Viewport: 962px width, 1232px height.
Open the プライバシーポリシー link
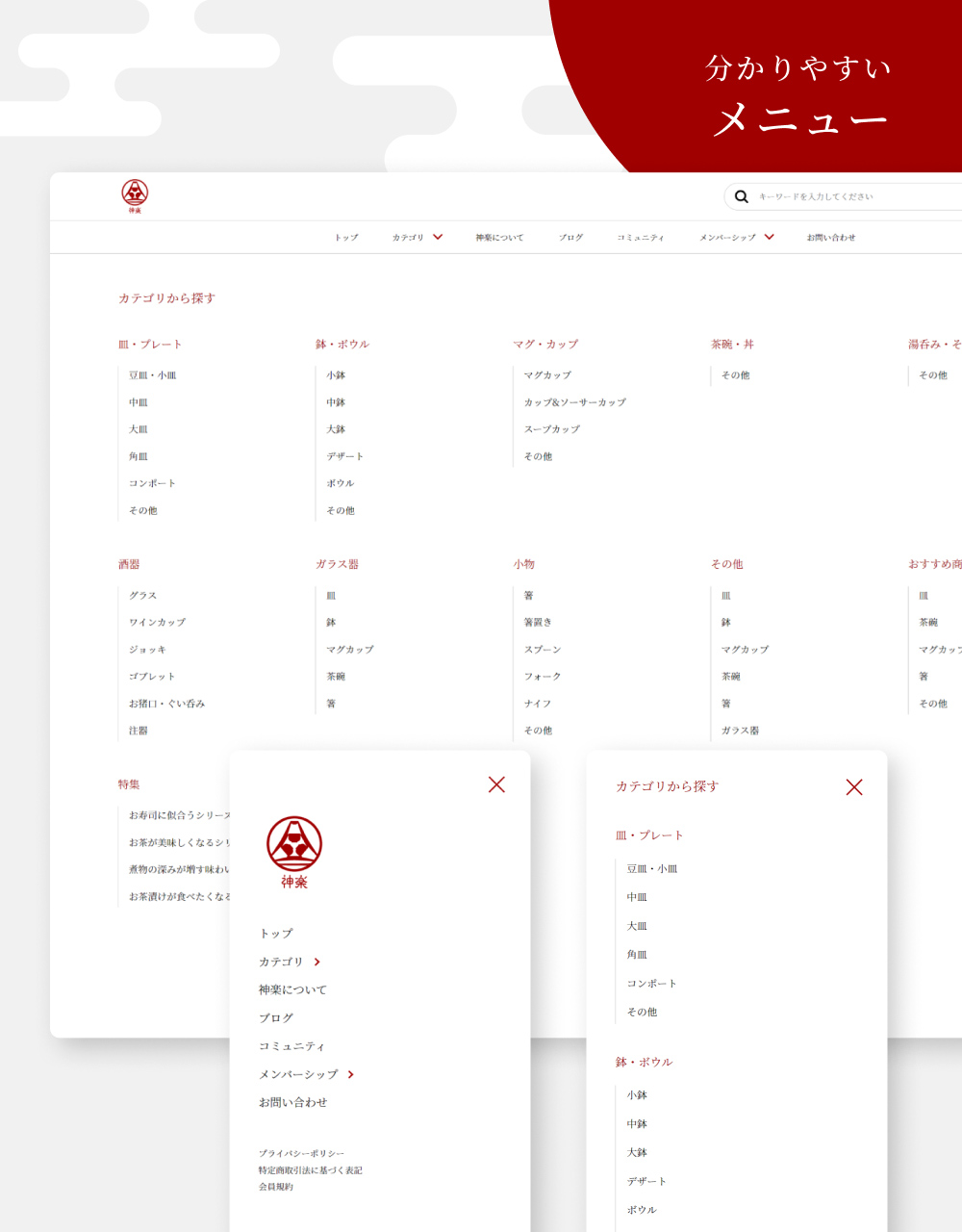(301, 1153)
